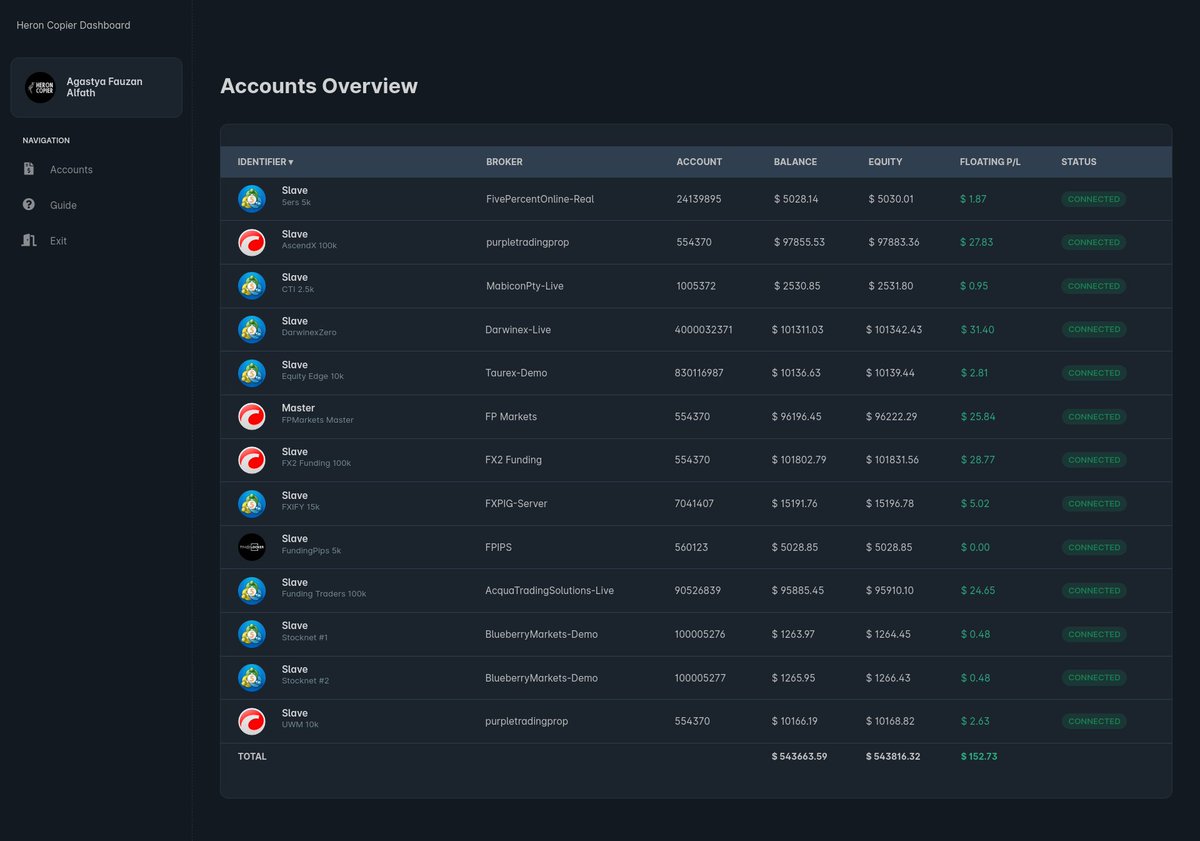Click the Stocknet #1 BlueberryMarkets icon

point(252,633)
